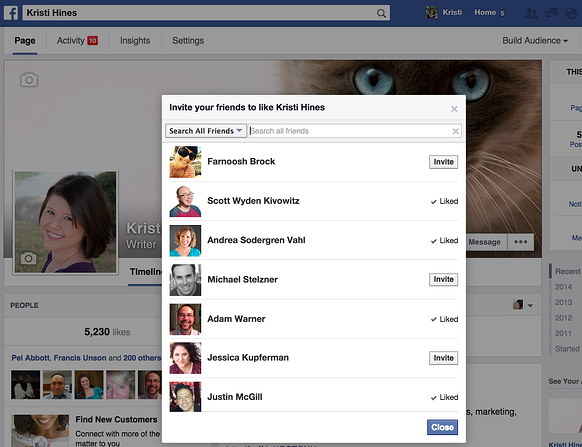The height and width of the screenshot is (447, 582).
Task: Click Farnoosh Brock's photo
Action: tap(185, 162)
